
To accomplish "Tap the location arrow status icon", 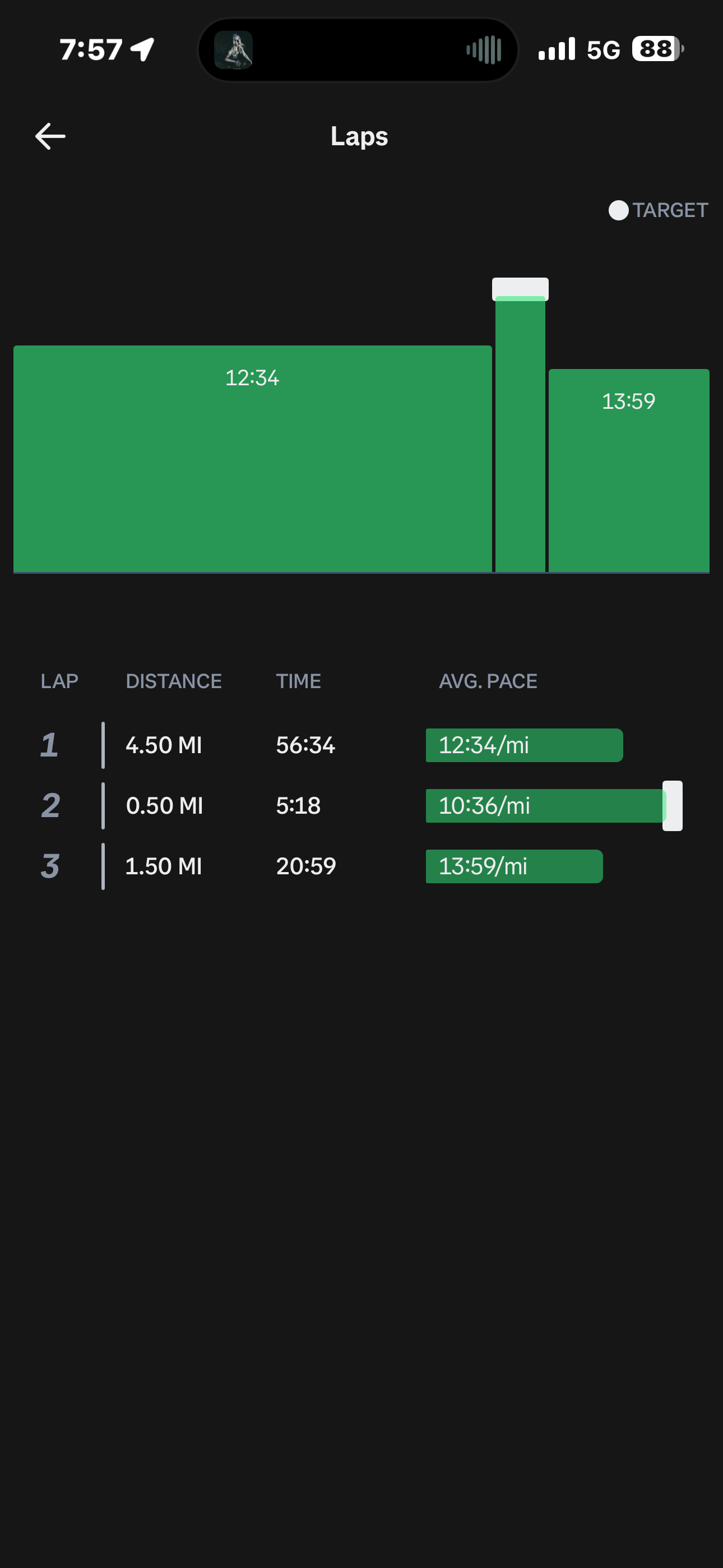I will [x=143, y=49].
